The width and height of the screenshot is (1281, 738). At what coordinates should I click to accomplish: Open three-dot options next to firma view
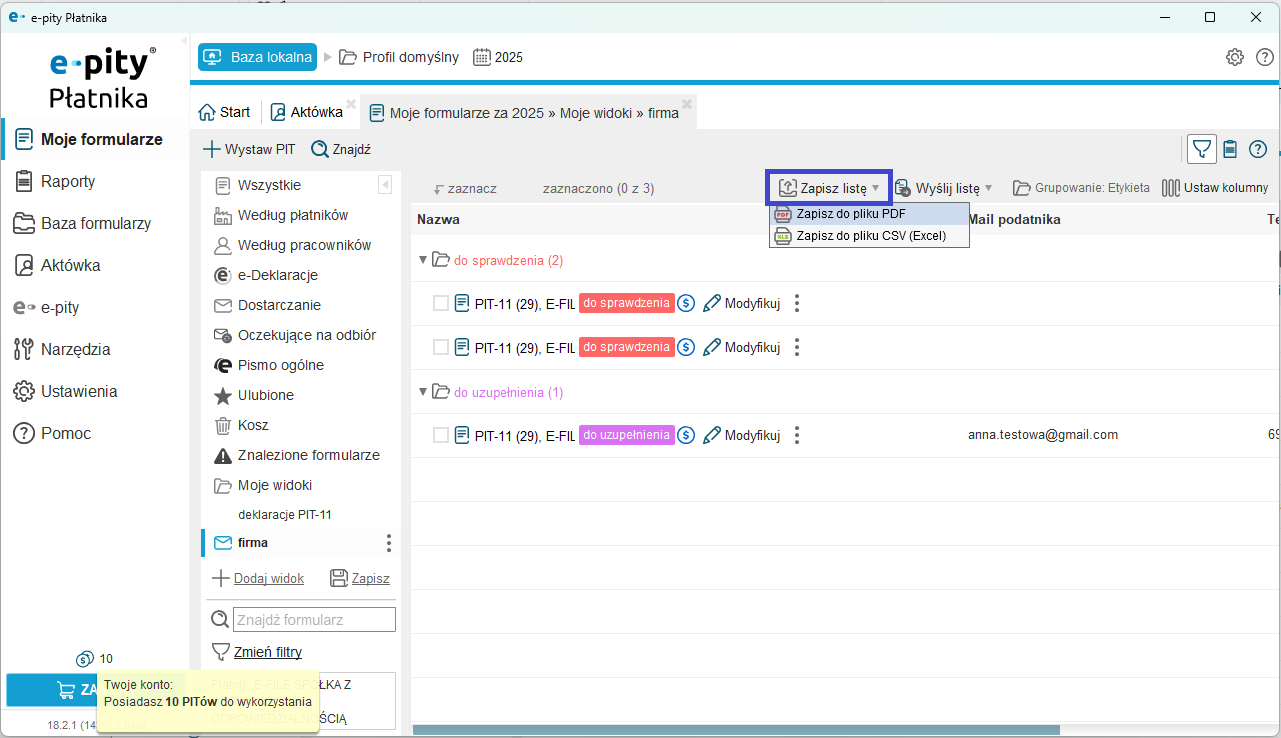(x=389, y=543)
